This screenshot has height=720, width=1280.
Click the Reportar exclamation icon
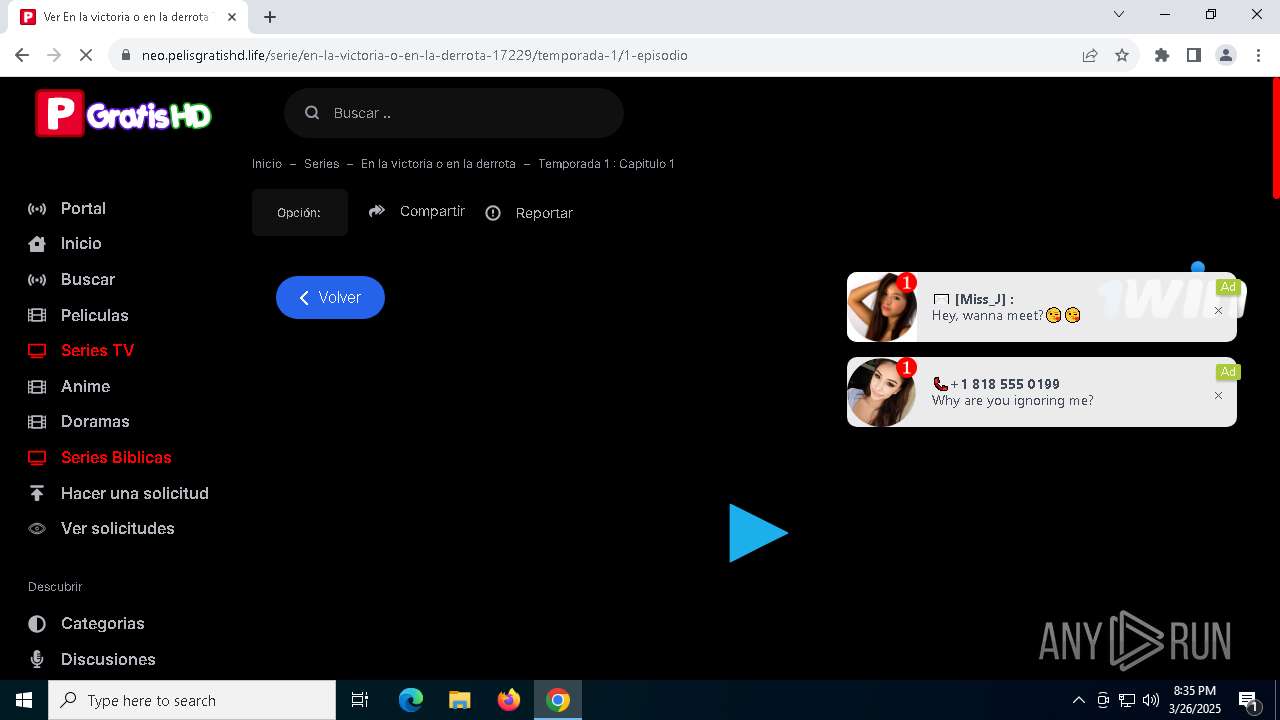[x=493, y=213]
